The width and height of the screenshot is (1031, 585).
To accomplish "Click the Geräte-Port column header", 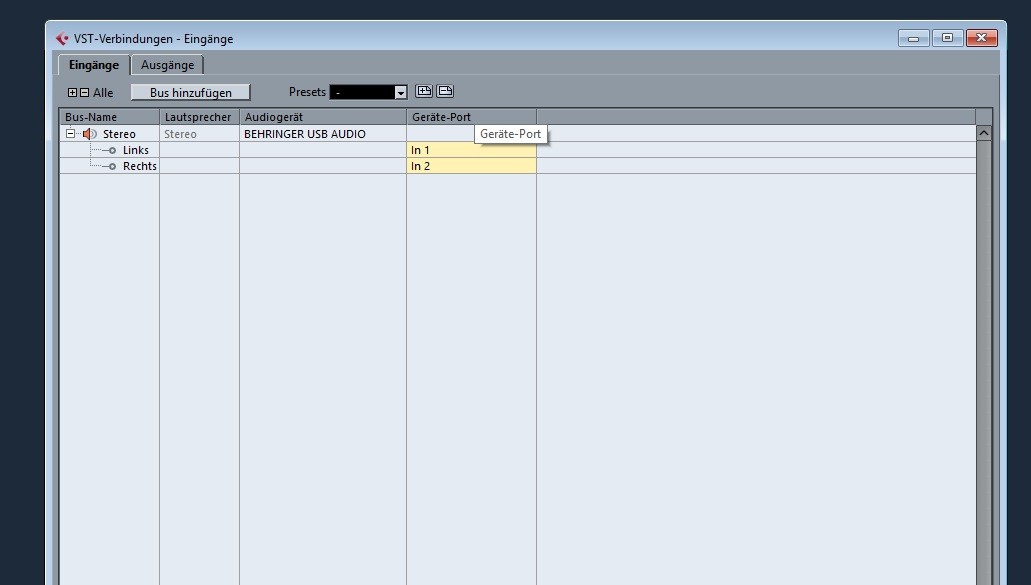I will click(471, 117).
